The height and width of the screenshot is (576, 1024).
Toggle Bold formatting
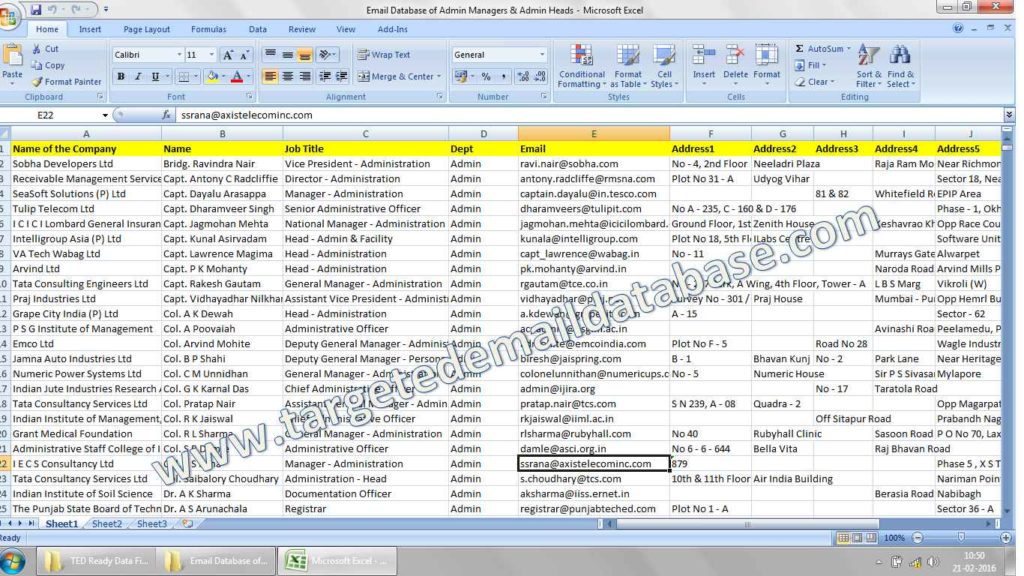pos(121,76)
